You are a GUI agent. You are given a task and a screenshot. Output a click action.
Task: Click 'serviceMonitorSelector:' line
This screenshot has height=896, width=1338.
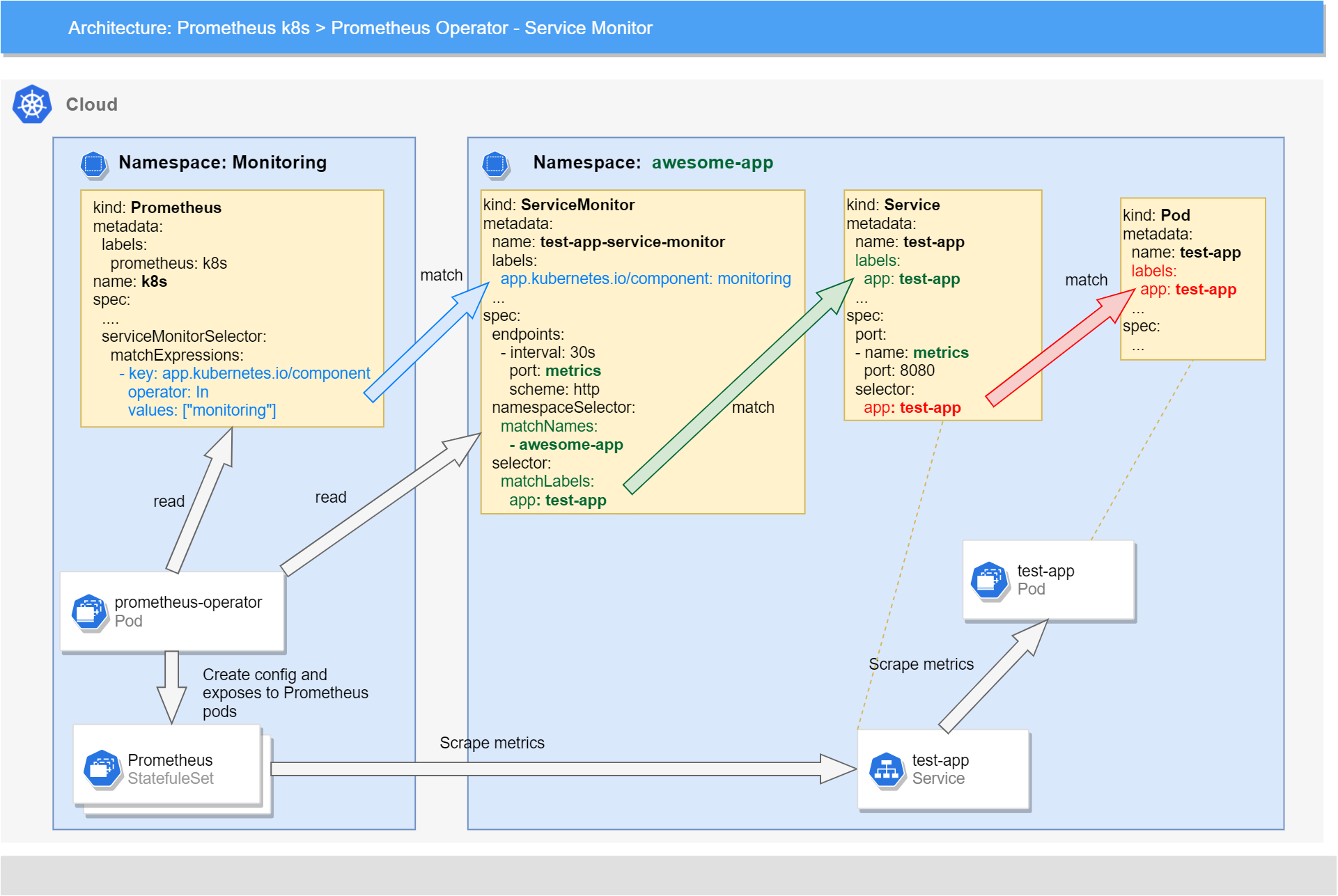(x=184, y=336)
